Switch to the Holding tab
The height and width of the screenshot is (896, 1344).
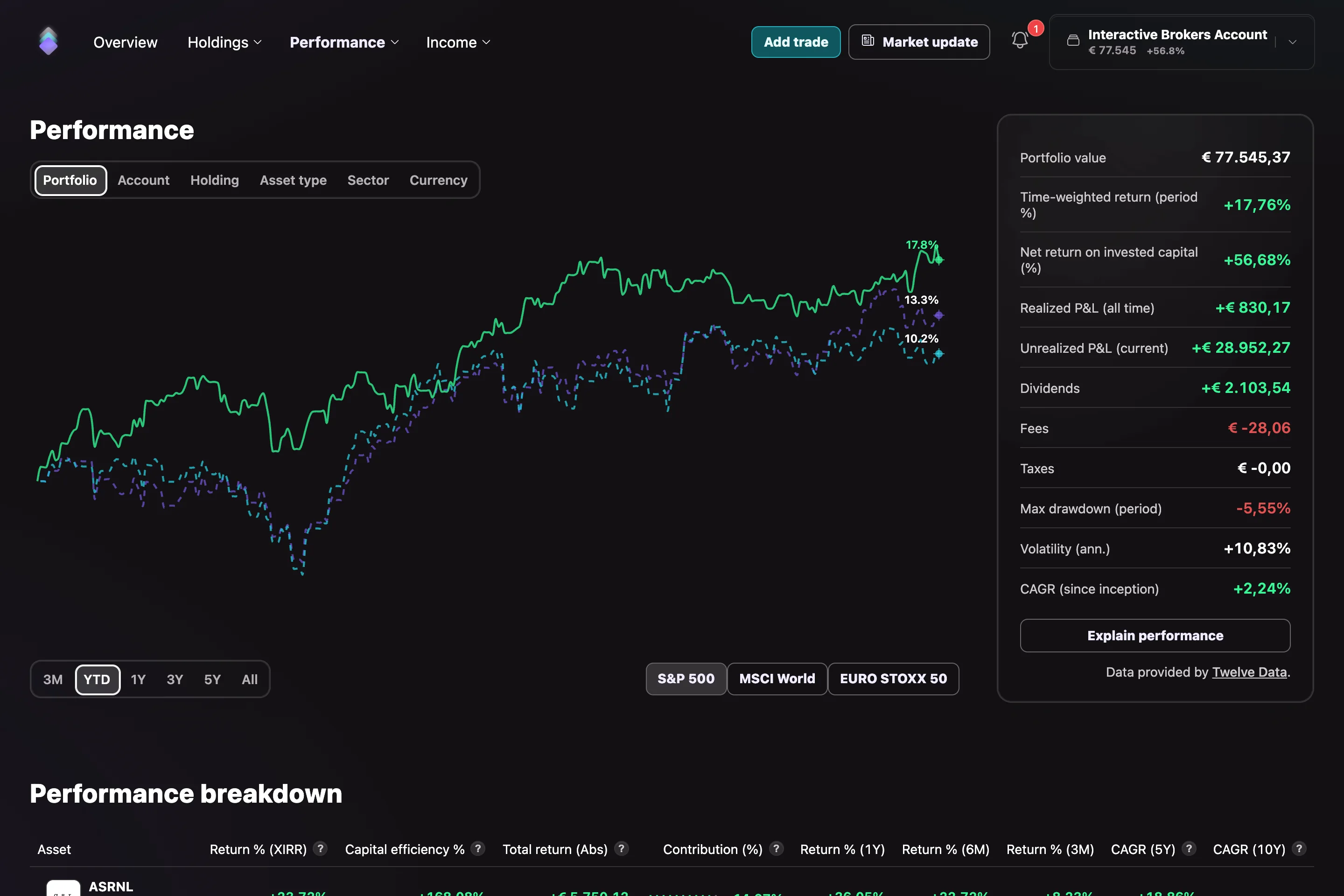pos(214,180)
